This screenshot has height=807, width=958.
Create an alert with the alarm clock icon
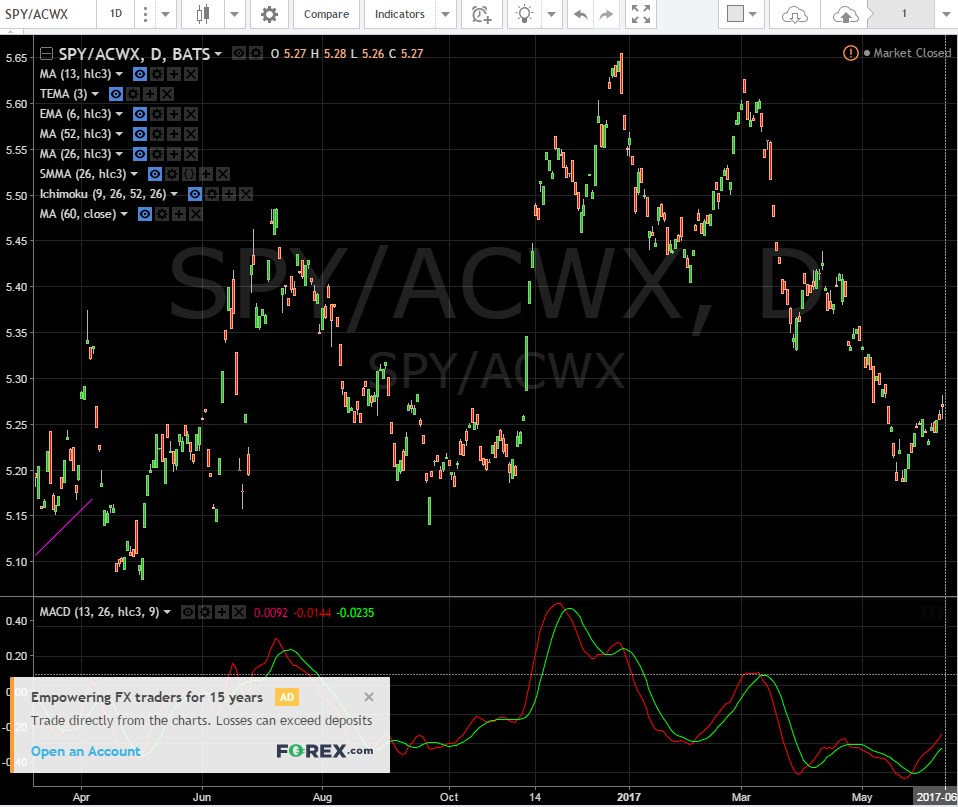point(481,14)
